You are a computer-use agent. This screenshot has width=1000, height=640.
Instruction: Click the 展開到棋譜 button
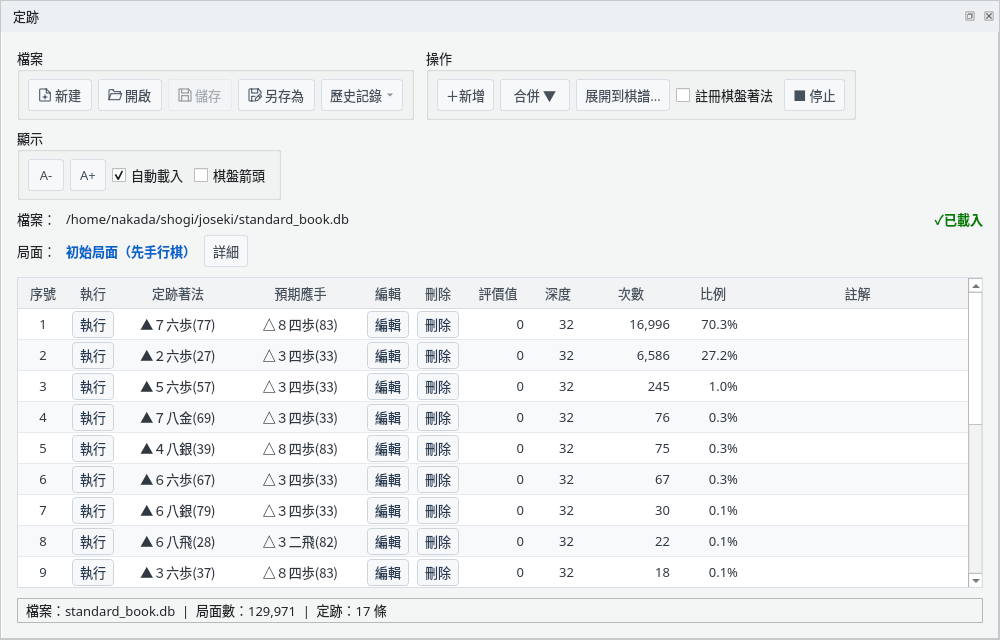click(x=622, y=96)
